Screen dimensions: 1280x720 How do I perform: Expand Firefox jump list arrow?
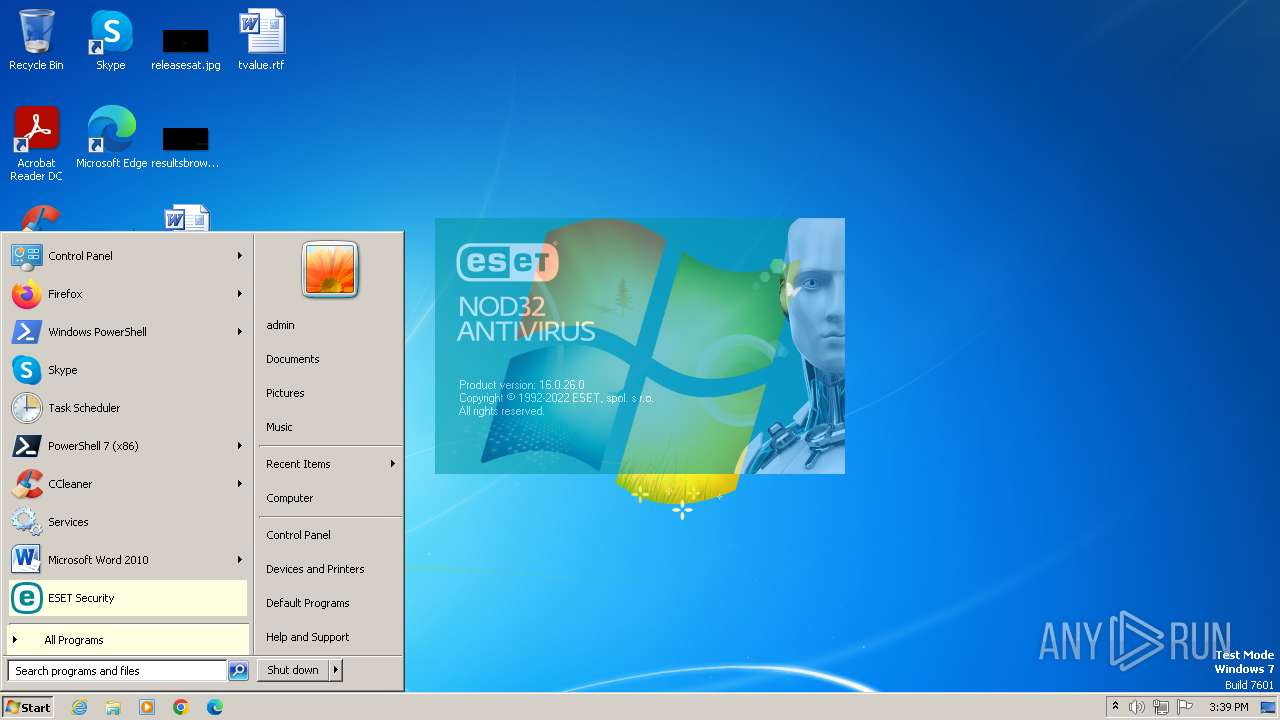point(240,294)
